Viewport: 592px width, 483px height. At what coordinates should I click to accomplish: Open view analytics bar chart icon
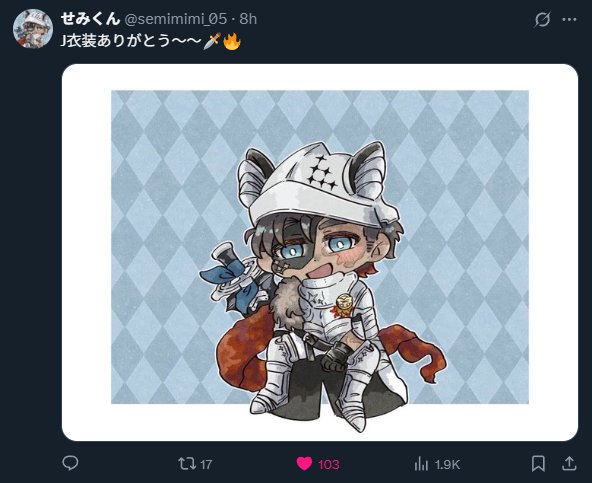pos(421,464)
